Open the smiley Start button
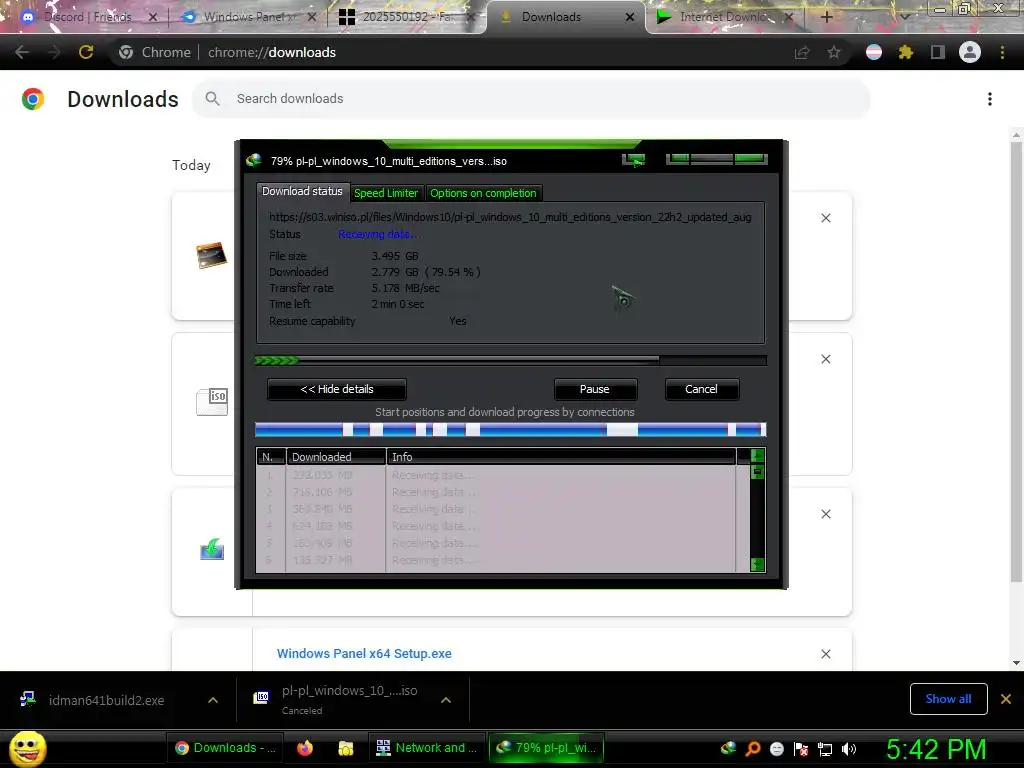This screenshot has height=768, width=1024. click(x=27, y=748)
